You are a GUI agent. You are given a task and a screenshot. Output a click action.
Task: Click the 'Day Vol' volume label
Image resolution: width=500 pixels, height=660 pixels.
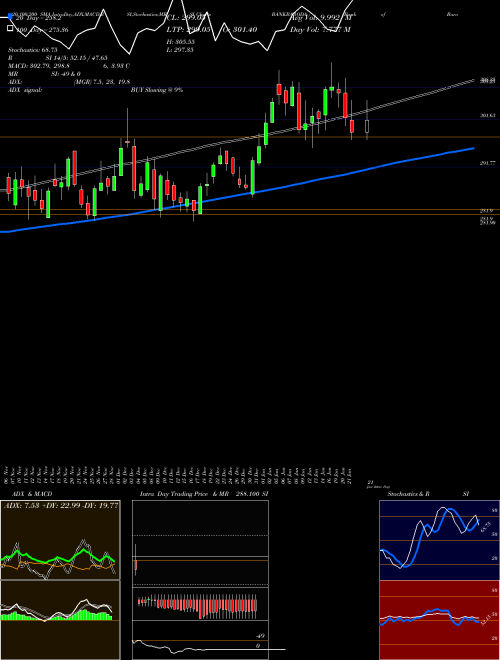click(320, 30)
